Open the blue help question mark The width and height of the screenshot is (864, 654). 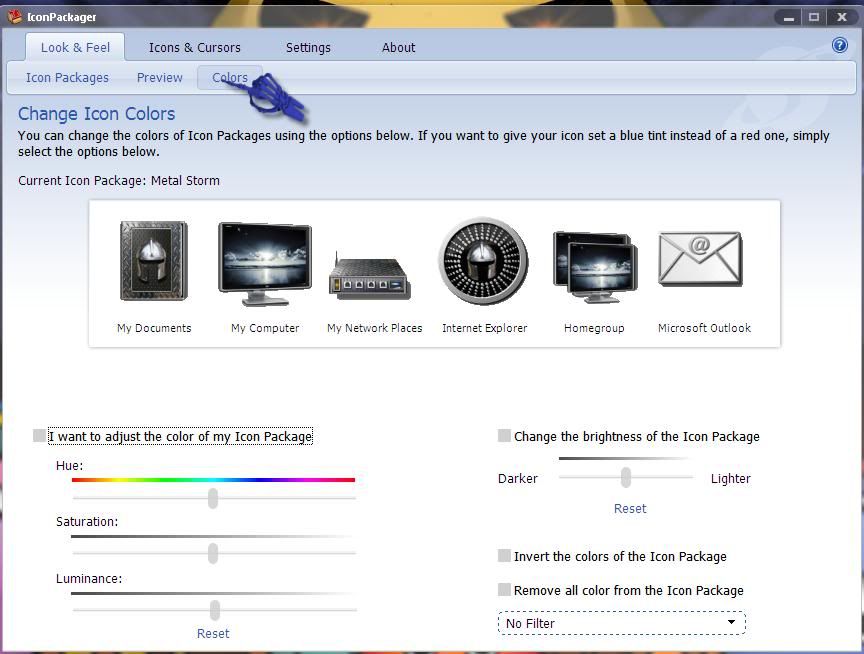pyautogui.click(x=840, y=45)
